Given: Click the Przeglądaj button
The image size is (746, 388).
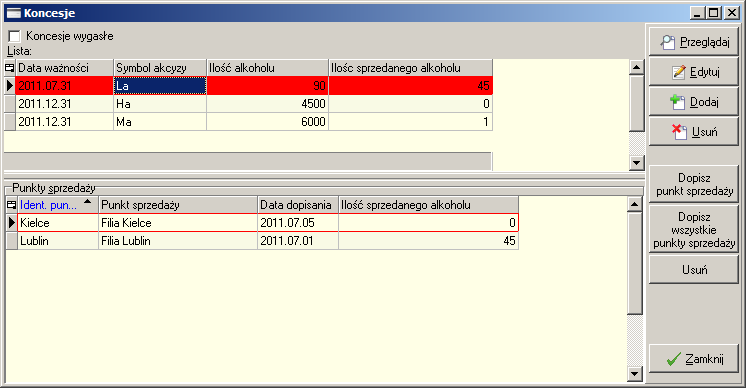Looking at the screenshot, I should click(x=694, y=42).
